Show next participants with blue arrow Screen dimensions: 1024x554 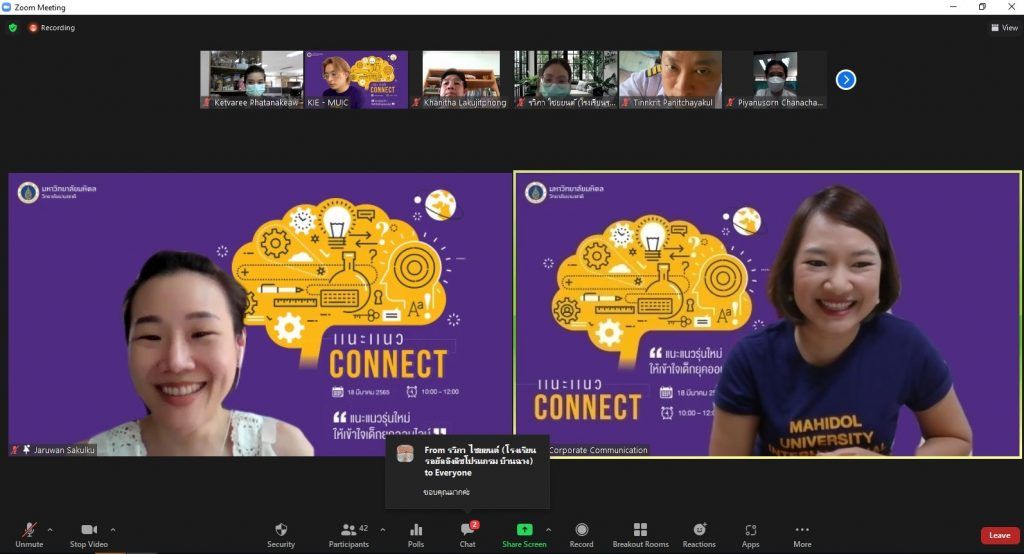[846, 79]
